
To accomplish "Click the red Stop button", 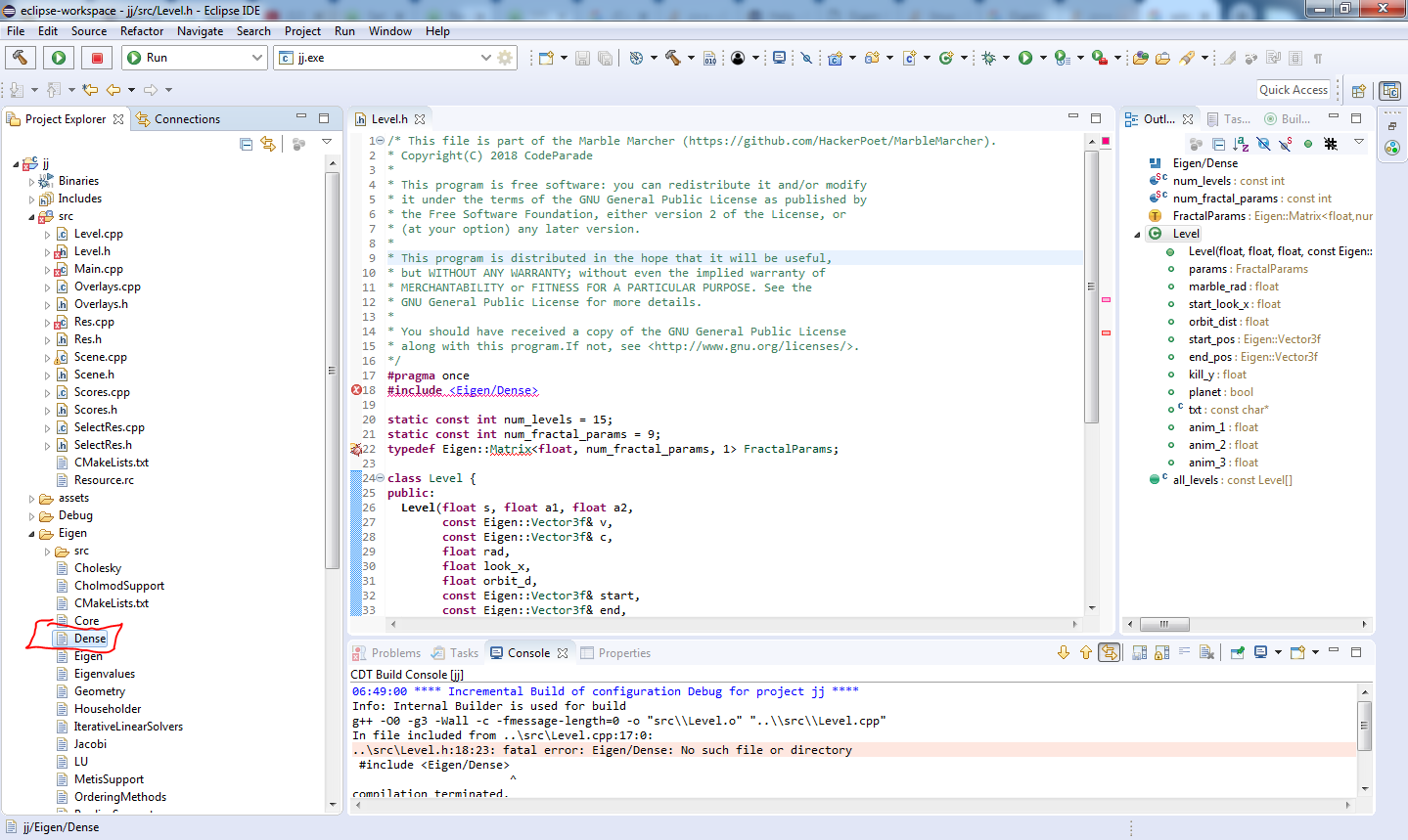I will point(97,58).
